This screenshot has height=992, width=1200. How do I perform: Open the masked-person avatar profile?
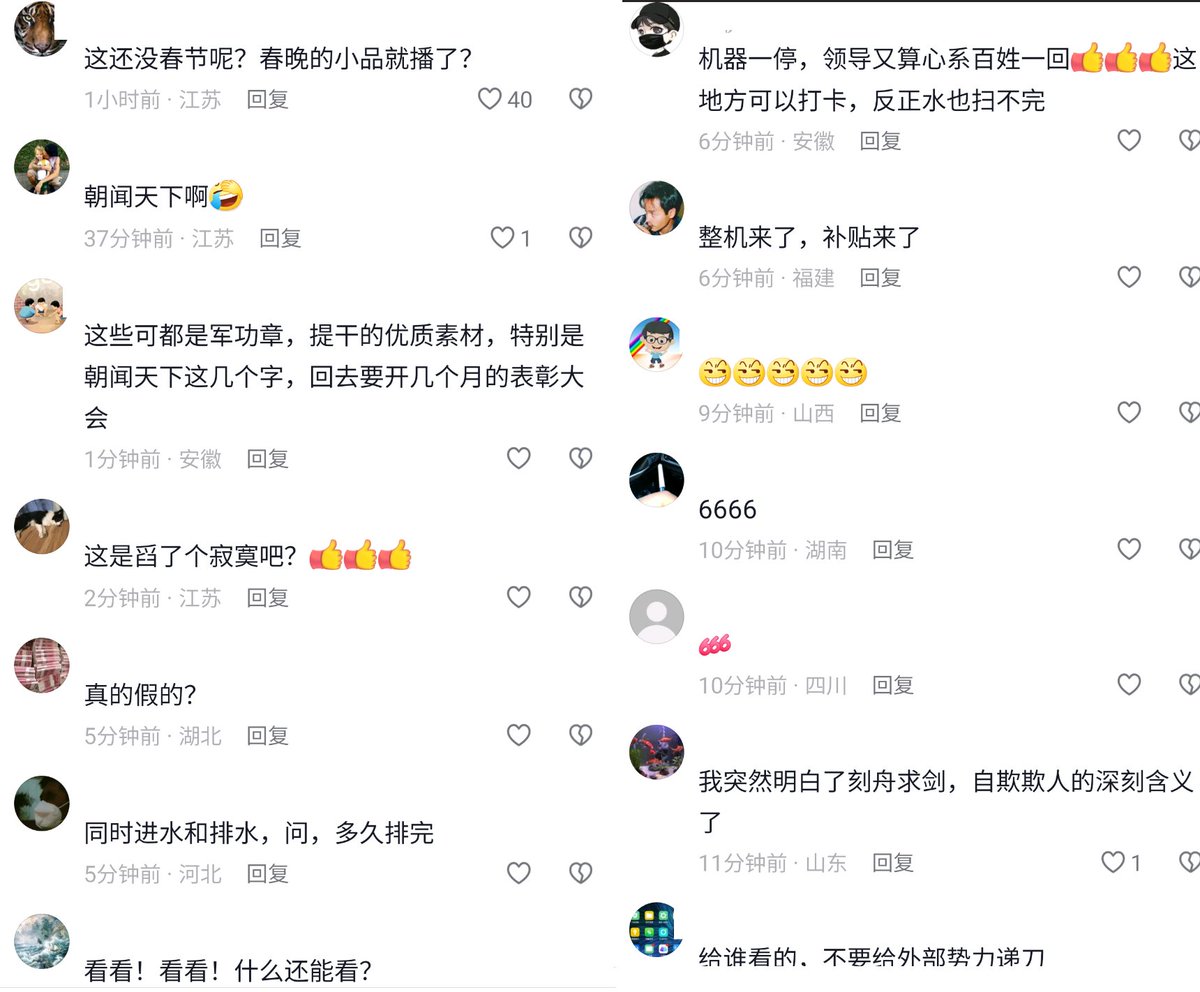tap(656, 30)
